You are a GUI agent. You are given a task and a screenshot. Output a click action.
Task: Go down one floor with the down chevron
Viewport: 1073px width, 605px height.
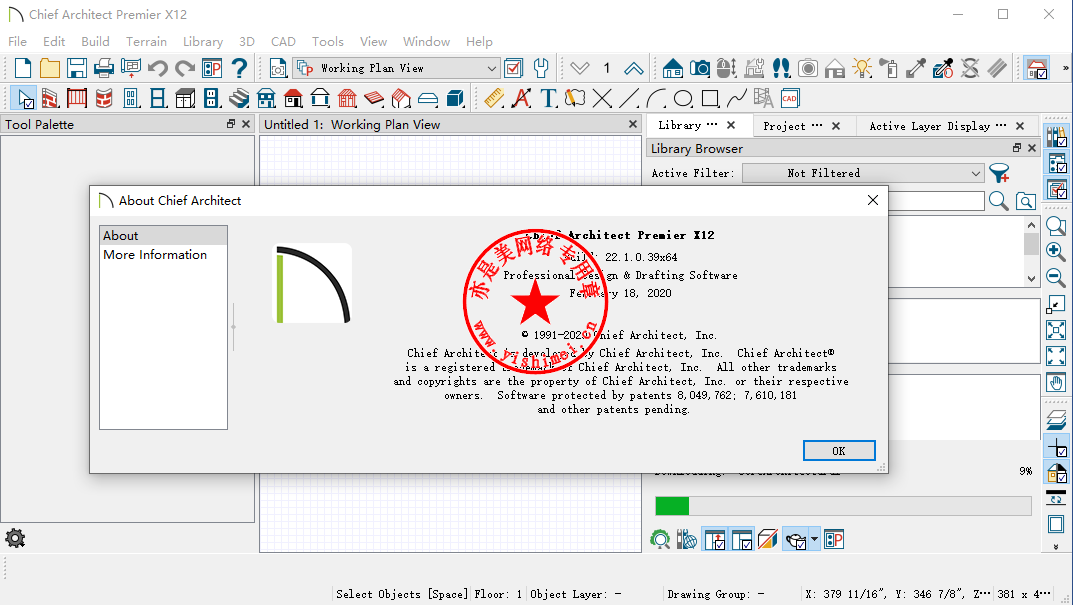(x=580, y=68)
